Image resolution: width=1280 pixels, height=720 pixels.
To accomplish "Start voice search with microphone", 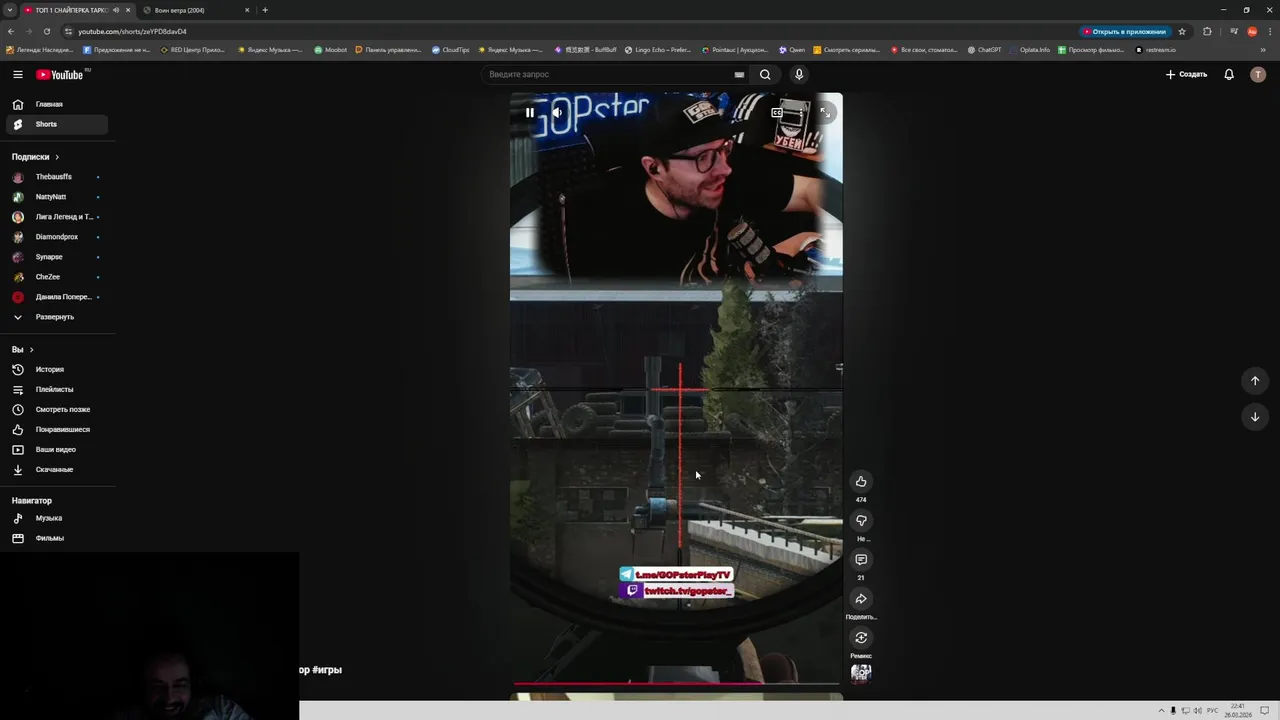I will point(798,74).
